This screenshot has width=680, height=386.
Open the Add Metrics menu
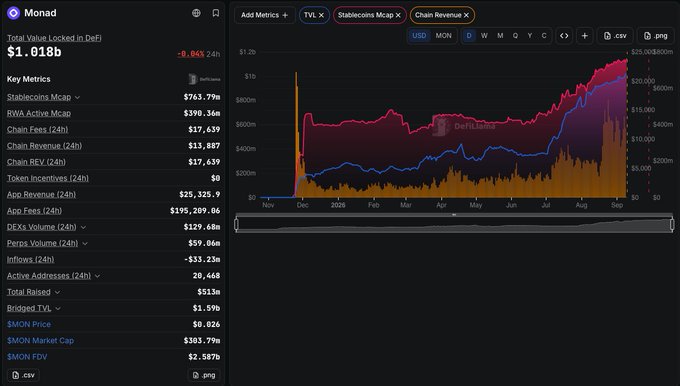(x=265, y=15)
